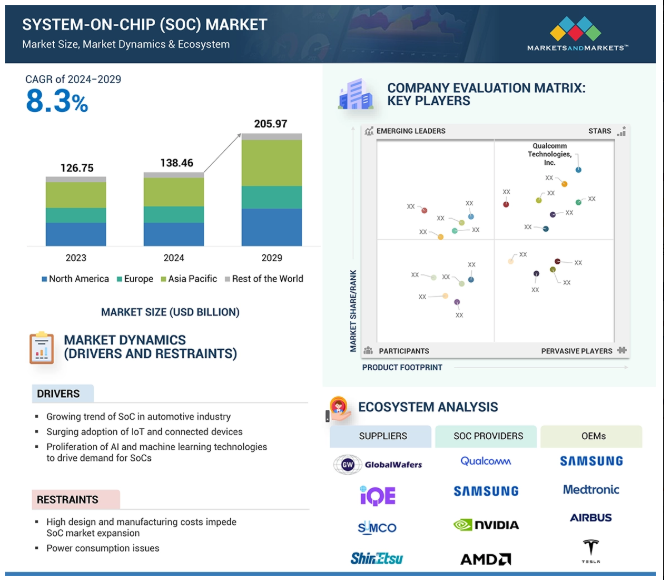
Task: Click the Stars quadrant bar icon
Action: click(x=621, y=131)
